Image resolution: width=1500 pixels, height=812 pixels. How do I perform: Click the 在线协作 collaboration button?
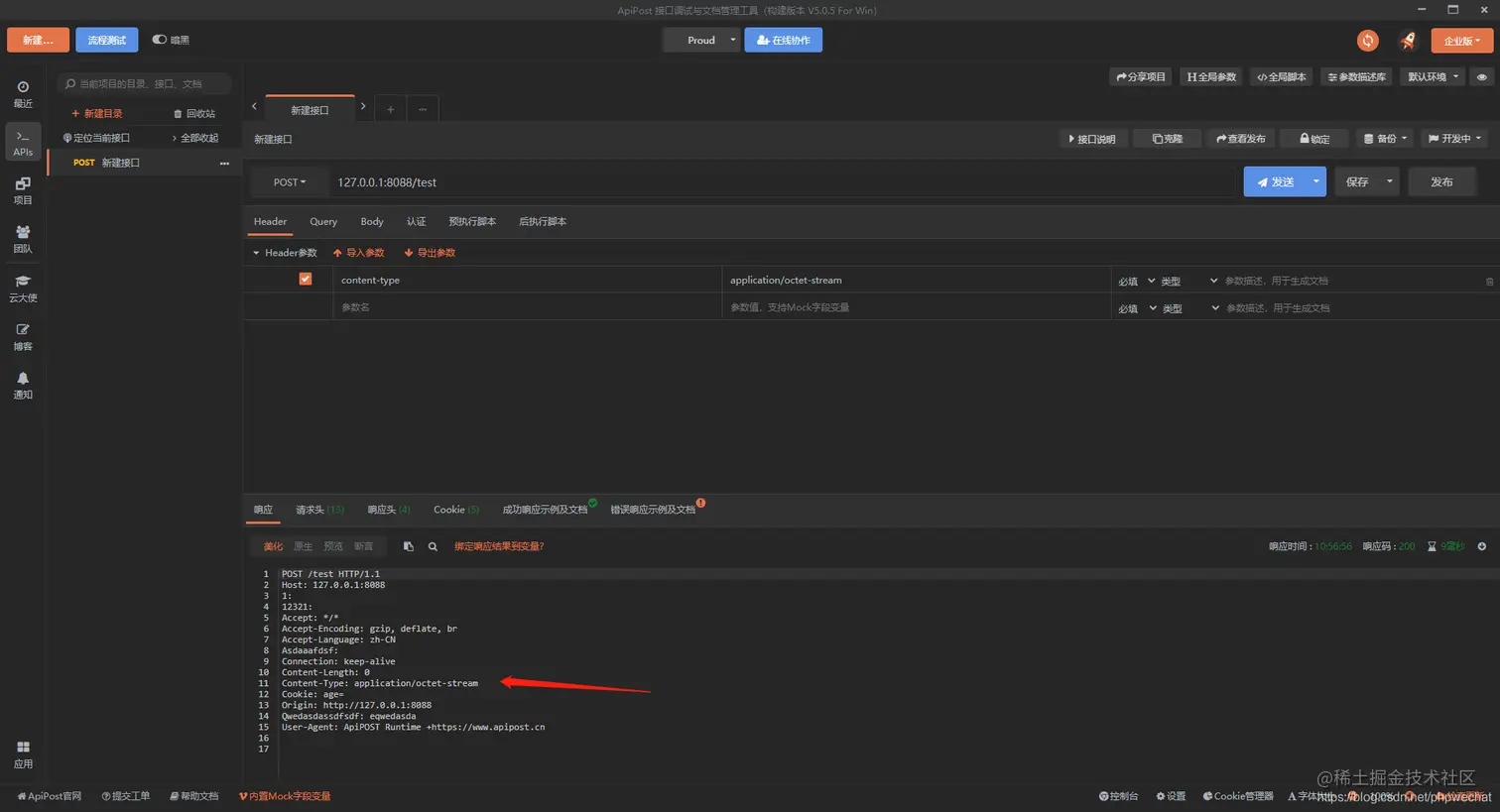click(x=784, y=40)
